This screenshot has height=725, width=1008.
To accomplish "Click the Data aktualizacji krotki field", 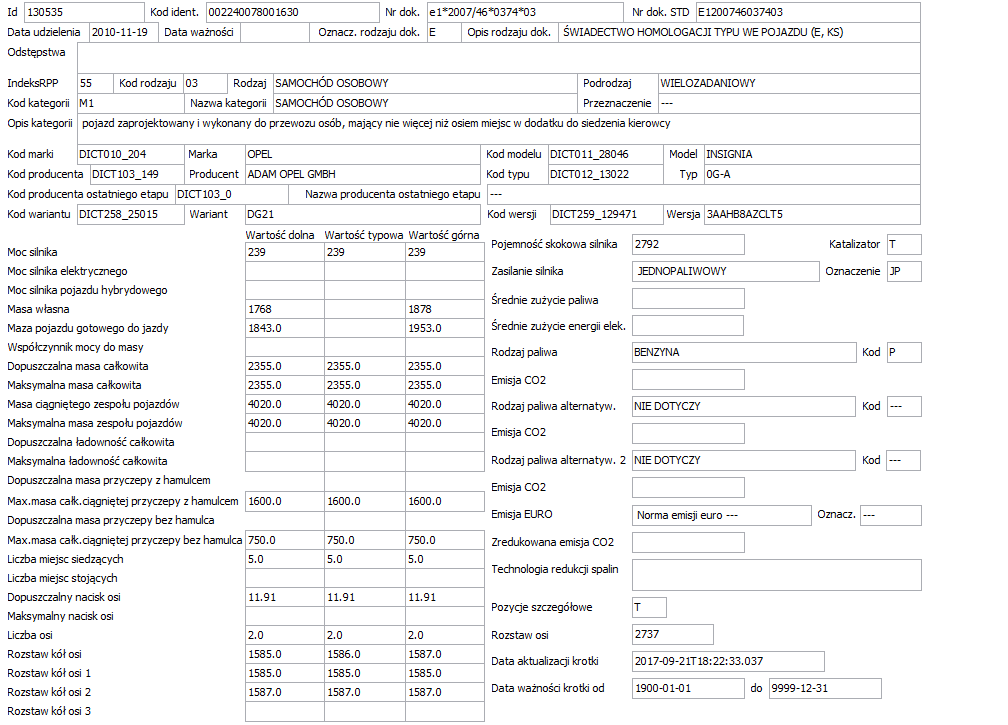I will [728, 661].
